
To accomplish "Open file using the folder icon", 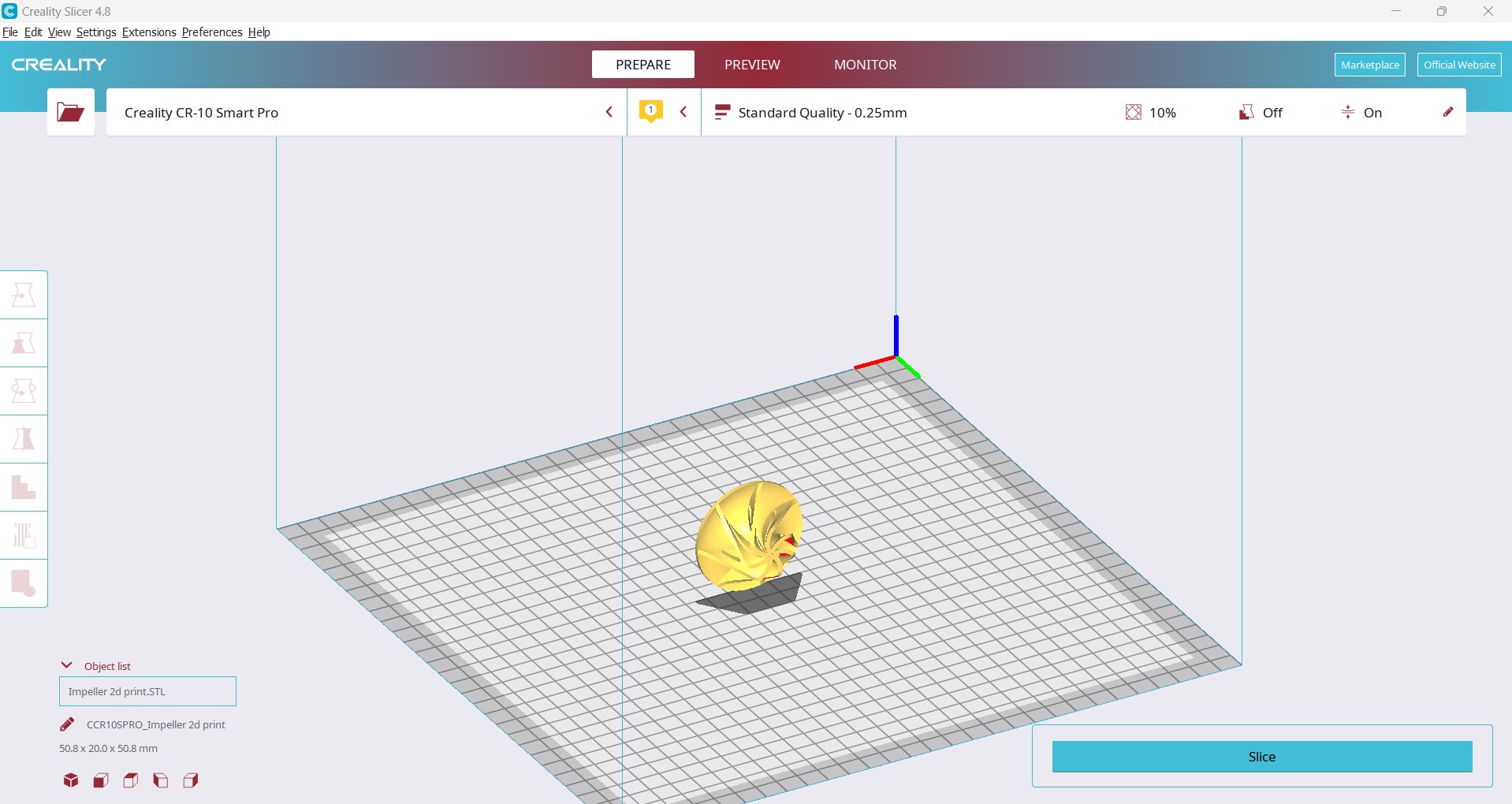I will (x=71, y=112).
